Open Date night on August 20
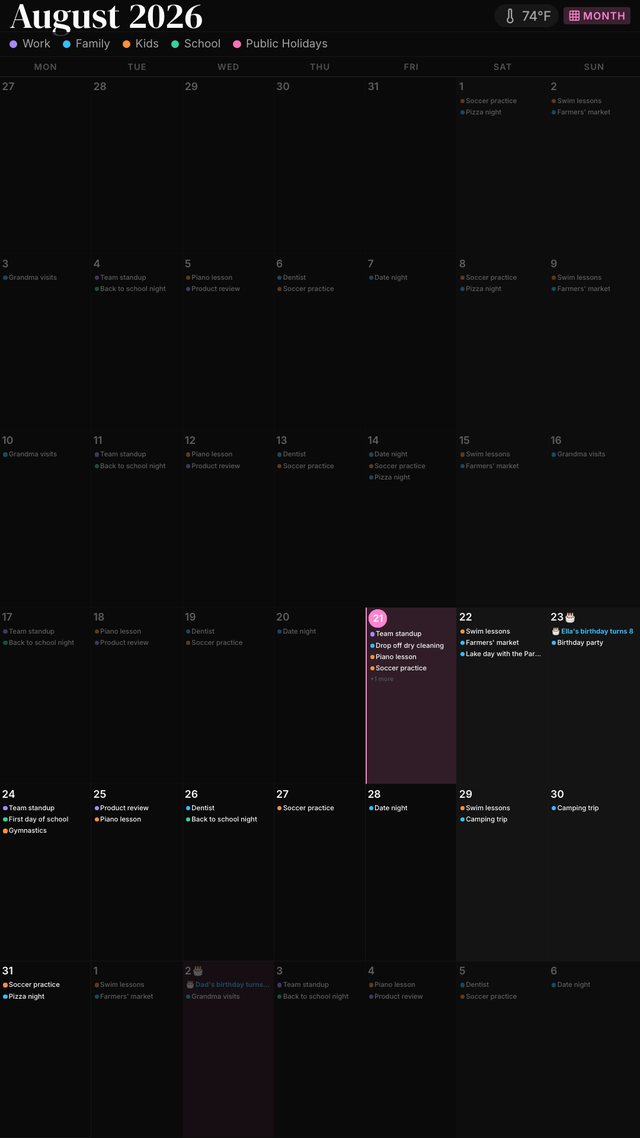The width and height of the screenshot is (640, 1138). coord(298,631)
